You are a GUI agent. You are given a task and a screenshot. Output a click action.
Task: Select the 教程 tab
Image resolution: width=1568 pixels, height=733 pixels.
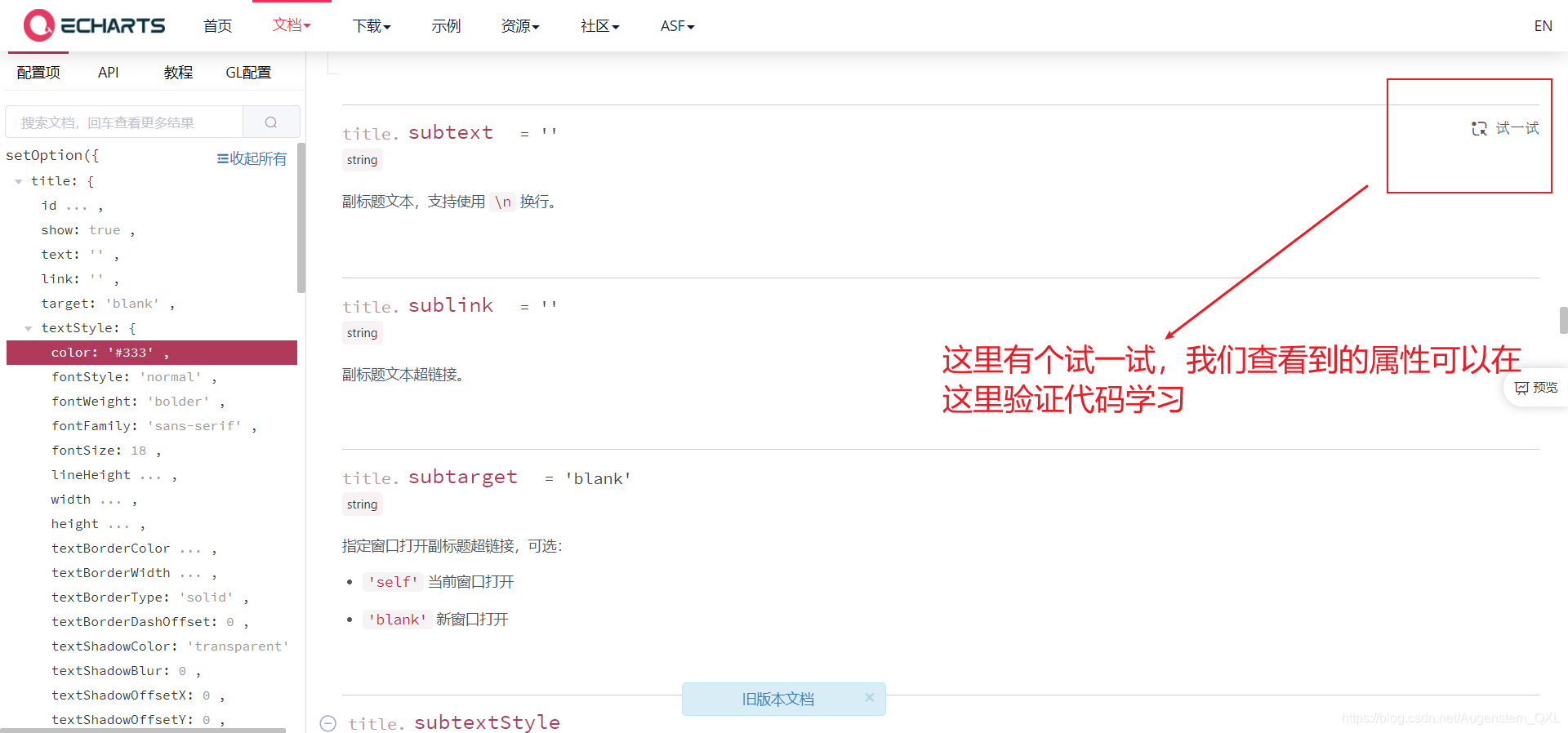coord(178,73)
